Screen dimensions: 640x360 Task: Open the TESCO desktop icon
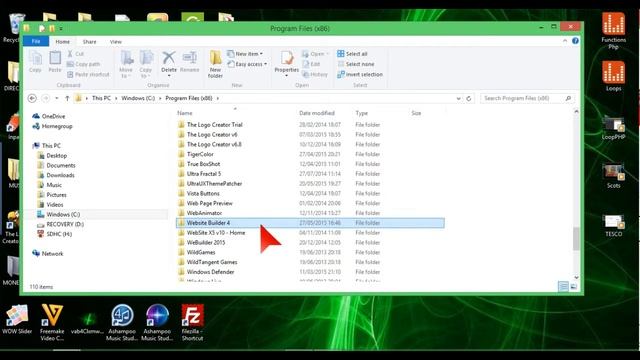coord(613,226)
